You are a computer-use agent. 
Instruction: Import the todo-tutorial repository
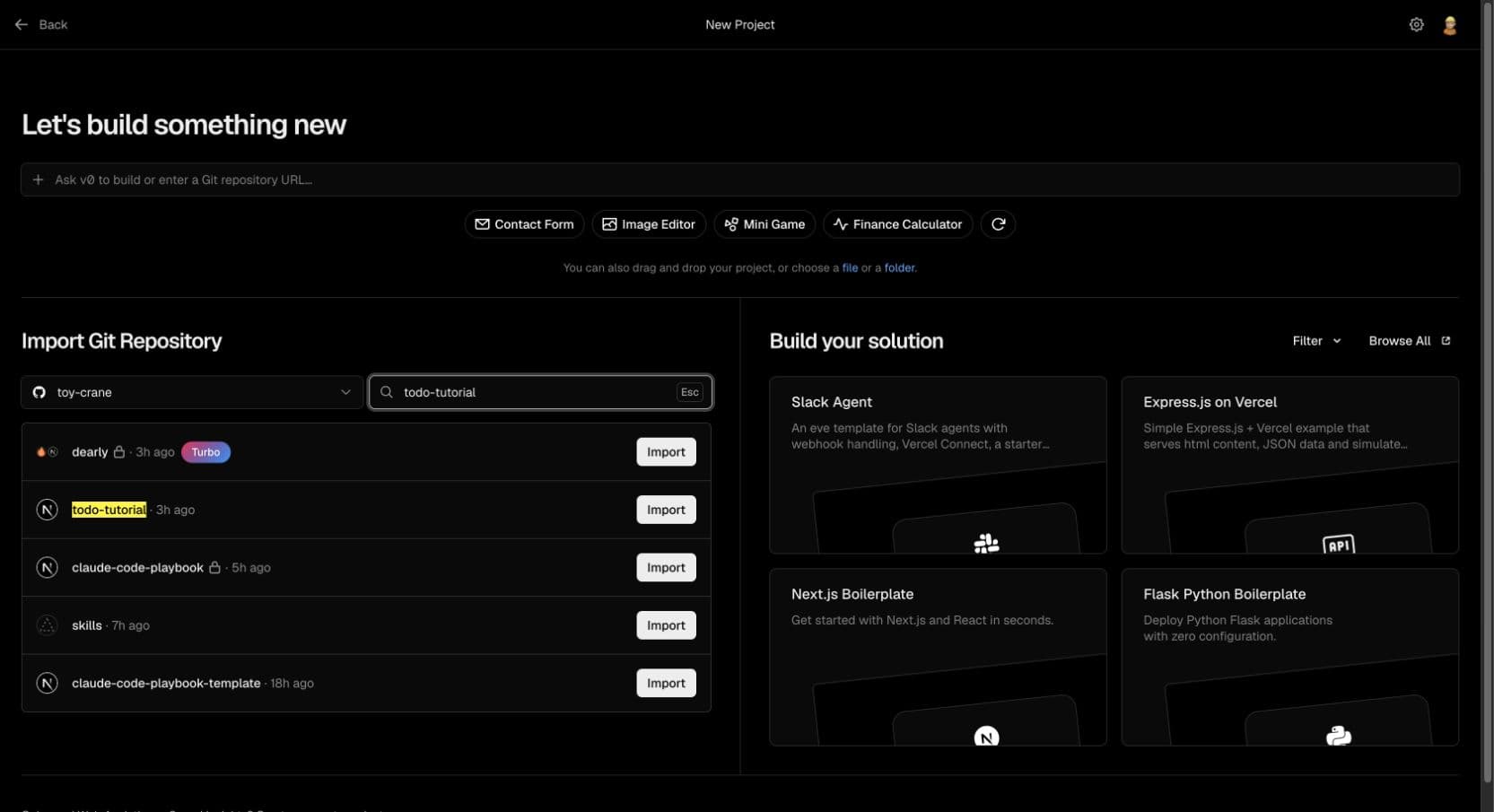click(666, 510)
